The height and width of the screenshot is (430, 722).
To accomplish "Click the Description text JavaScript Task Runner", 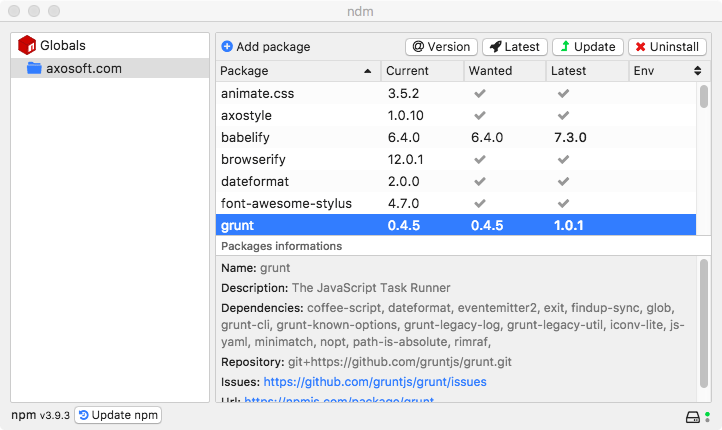I will (371, 288).
